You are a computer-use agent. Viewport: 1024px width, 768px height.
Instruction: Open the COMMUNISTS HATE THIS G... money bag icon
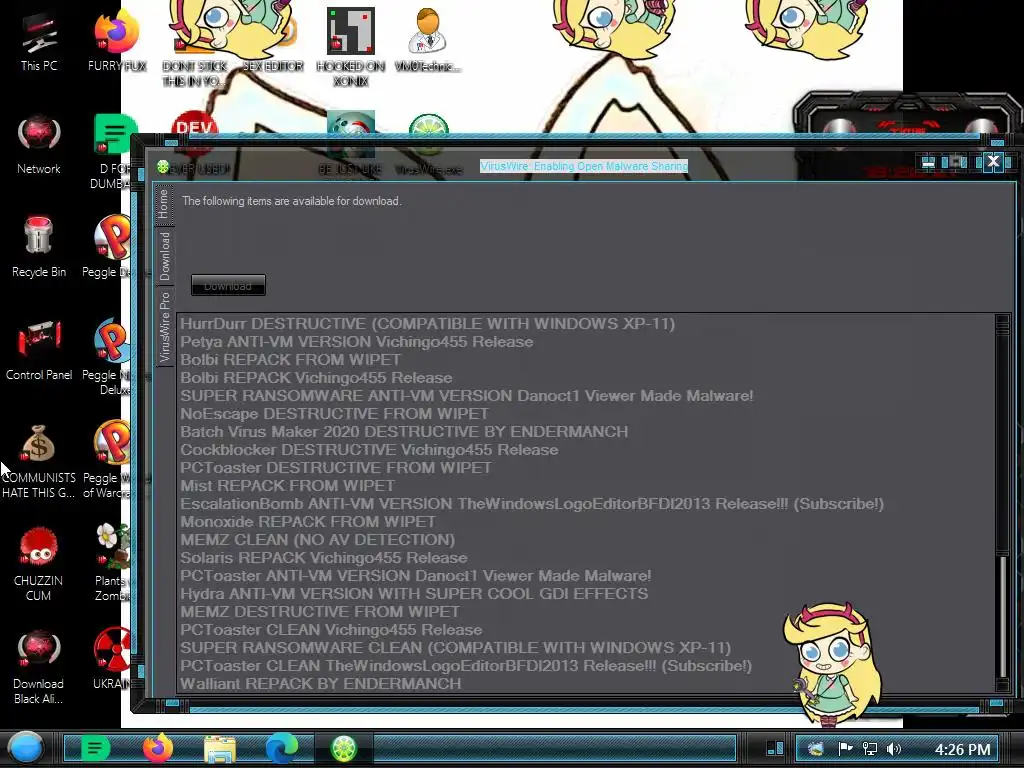39,462
